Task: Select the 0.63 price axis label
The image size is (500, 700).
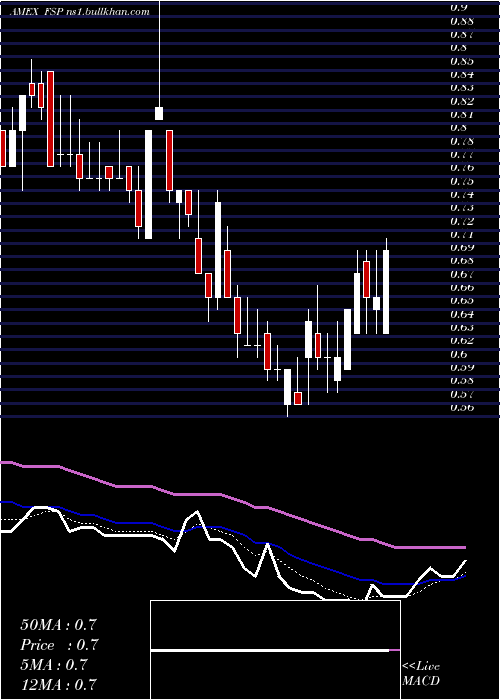Action: (462, 327)
